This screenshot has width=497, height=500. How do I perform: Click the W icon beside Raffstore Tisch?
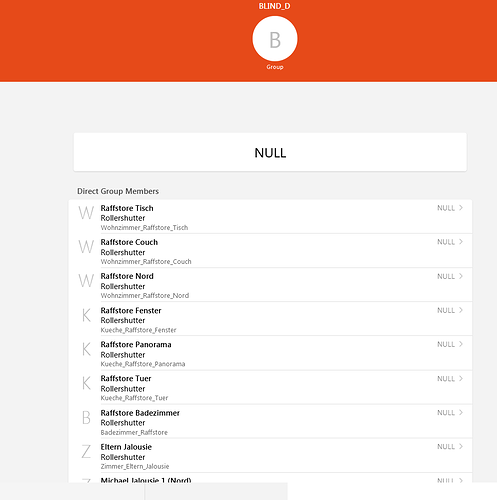click(86, 212)
